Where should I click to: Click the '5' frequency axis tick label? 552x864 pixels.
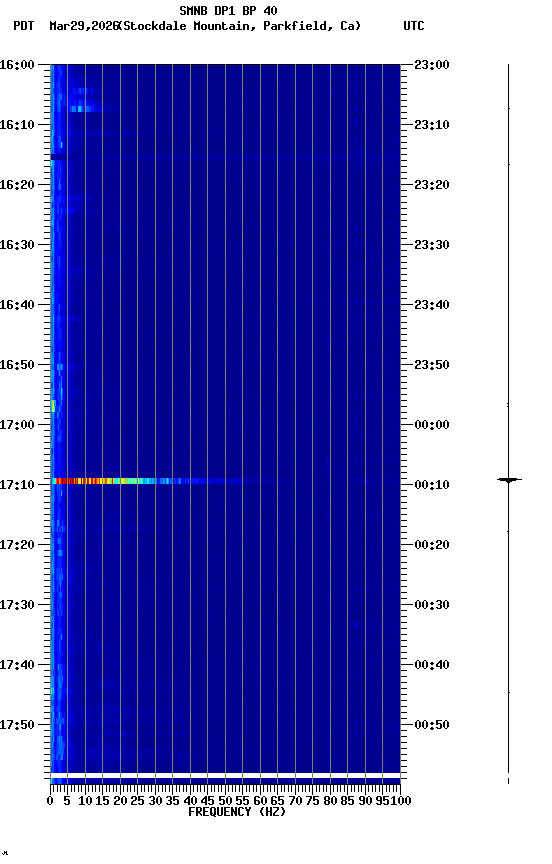click(67, 801)
